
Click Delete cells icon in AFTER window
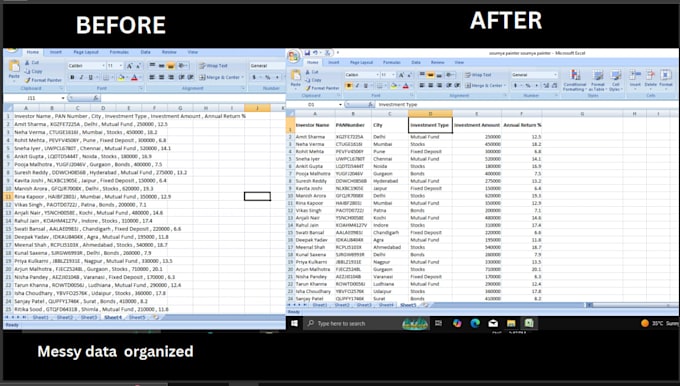[651, 78]
